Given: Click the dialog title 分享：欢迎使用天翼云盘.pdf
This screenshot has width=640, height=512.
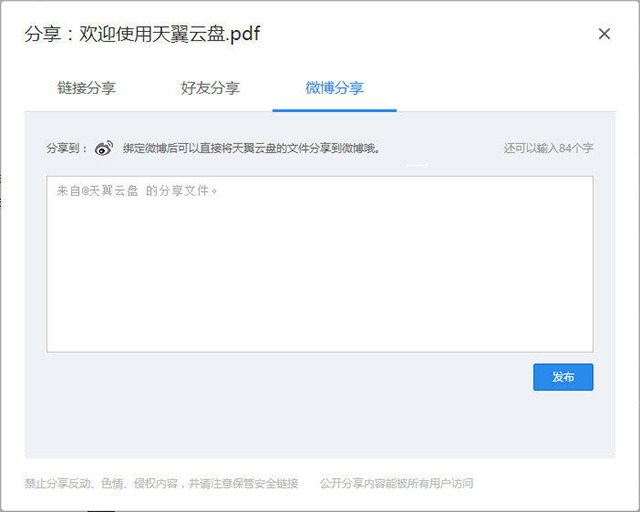Looking at the screenshot, I should tap(142, 34).
